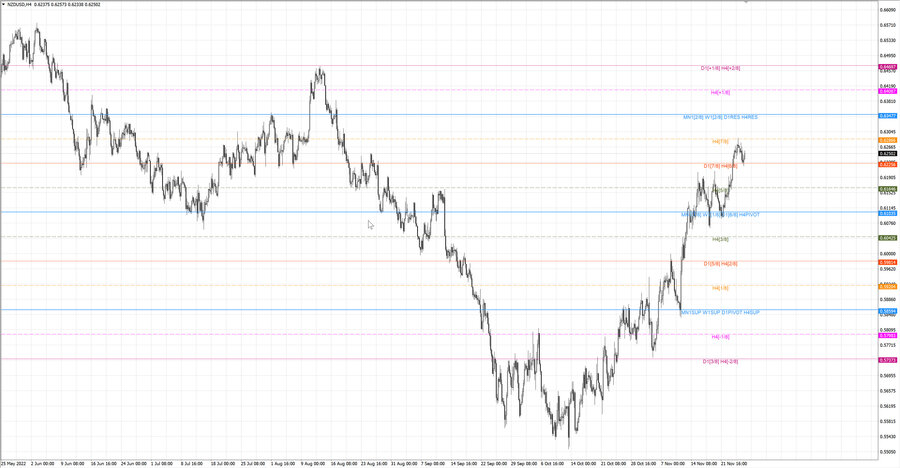The image size is (900, 468).
Task: Click the 28 Oct 16:00 time axis label
Action: pyautogui.click(x=643, y=463)
